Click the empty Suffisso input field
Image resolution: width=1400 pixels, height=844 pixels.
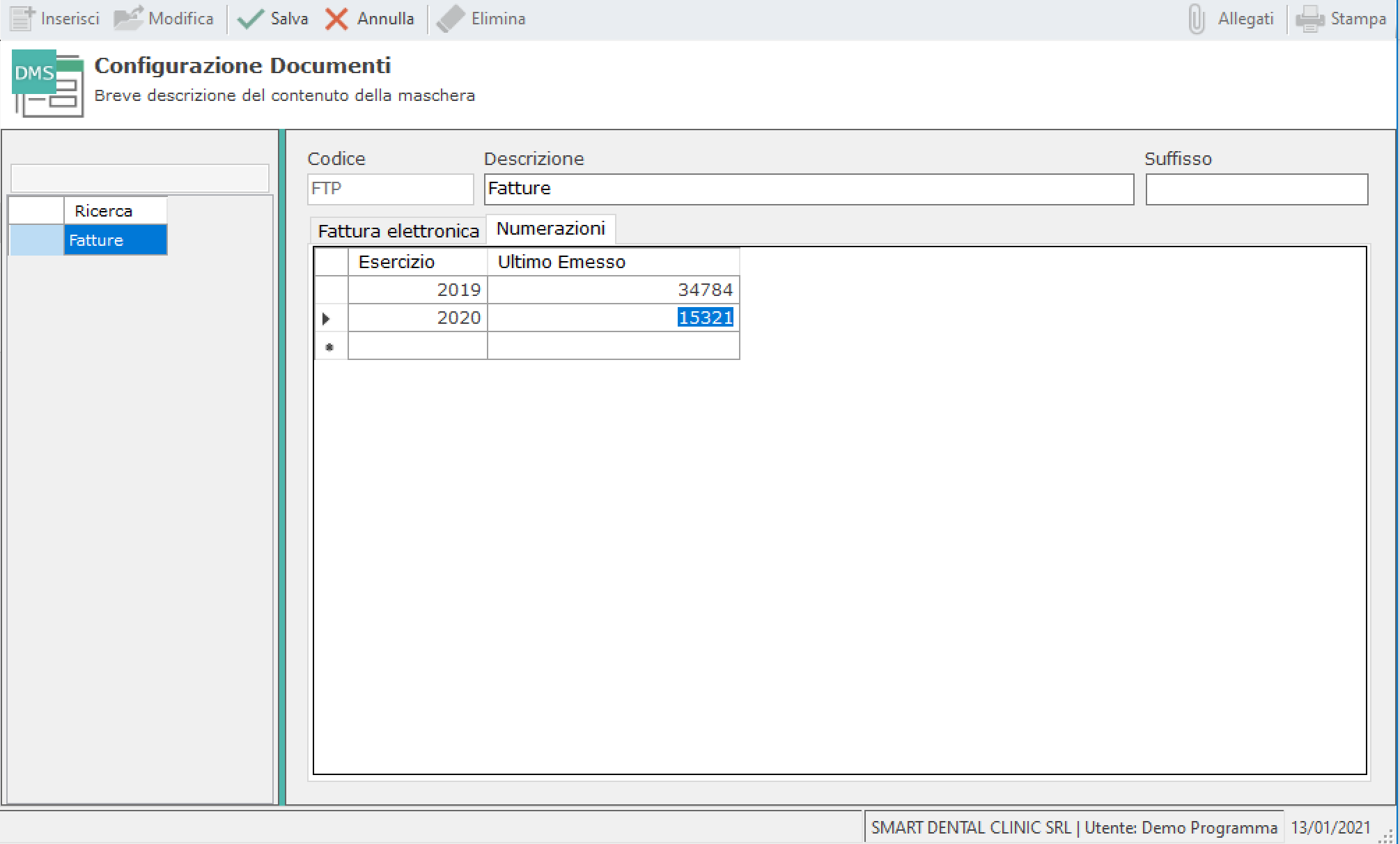point(1256,189)
